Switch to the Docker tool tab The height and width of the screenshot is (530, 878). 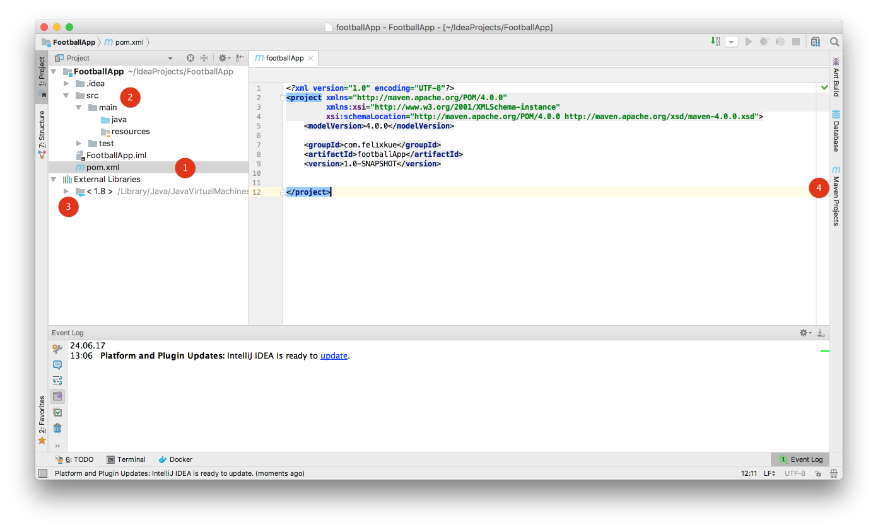coord(175,459)
